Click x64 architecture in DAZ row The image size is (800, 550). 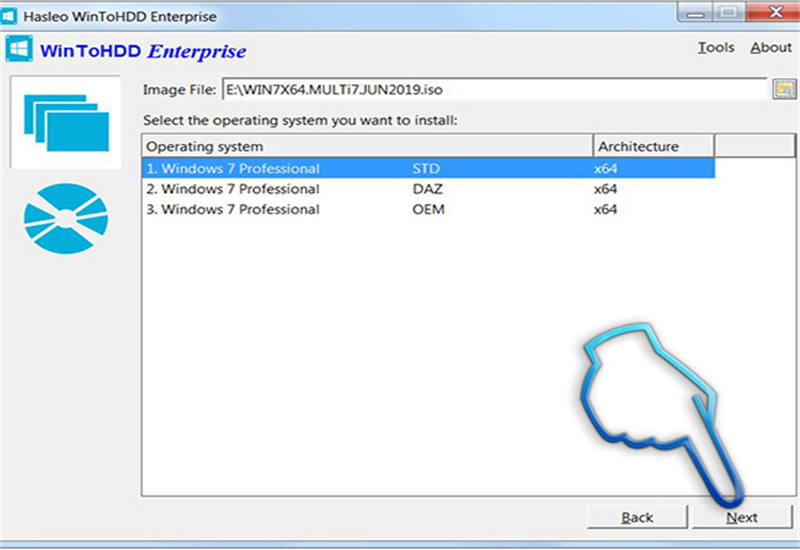pos(605,189)
